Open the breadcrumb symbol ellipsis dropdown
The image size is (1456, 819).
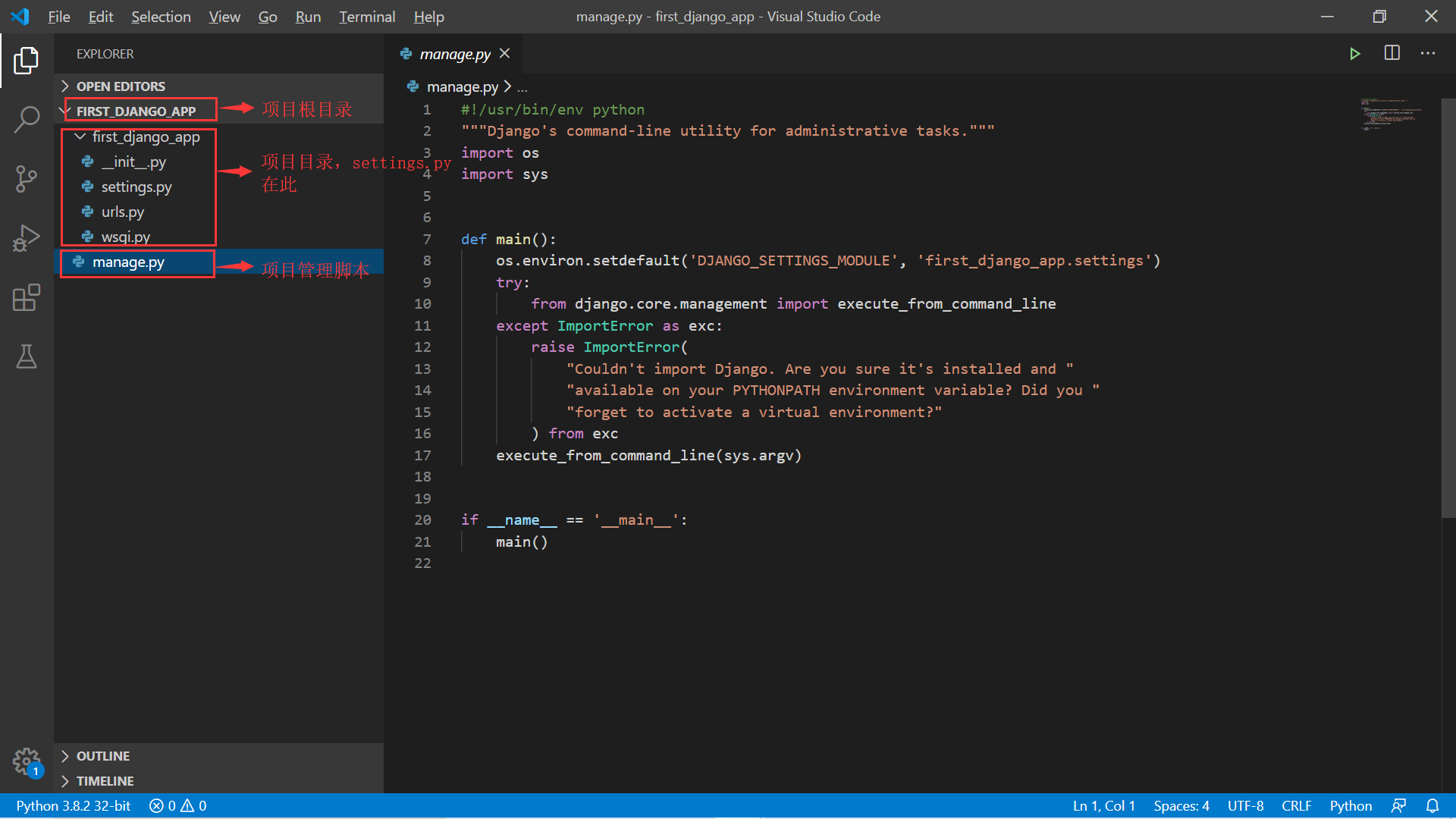point(522,87)
